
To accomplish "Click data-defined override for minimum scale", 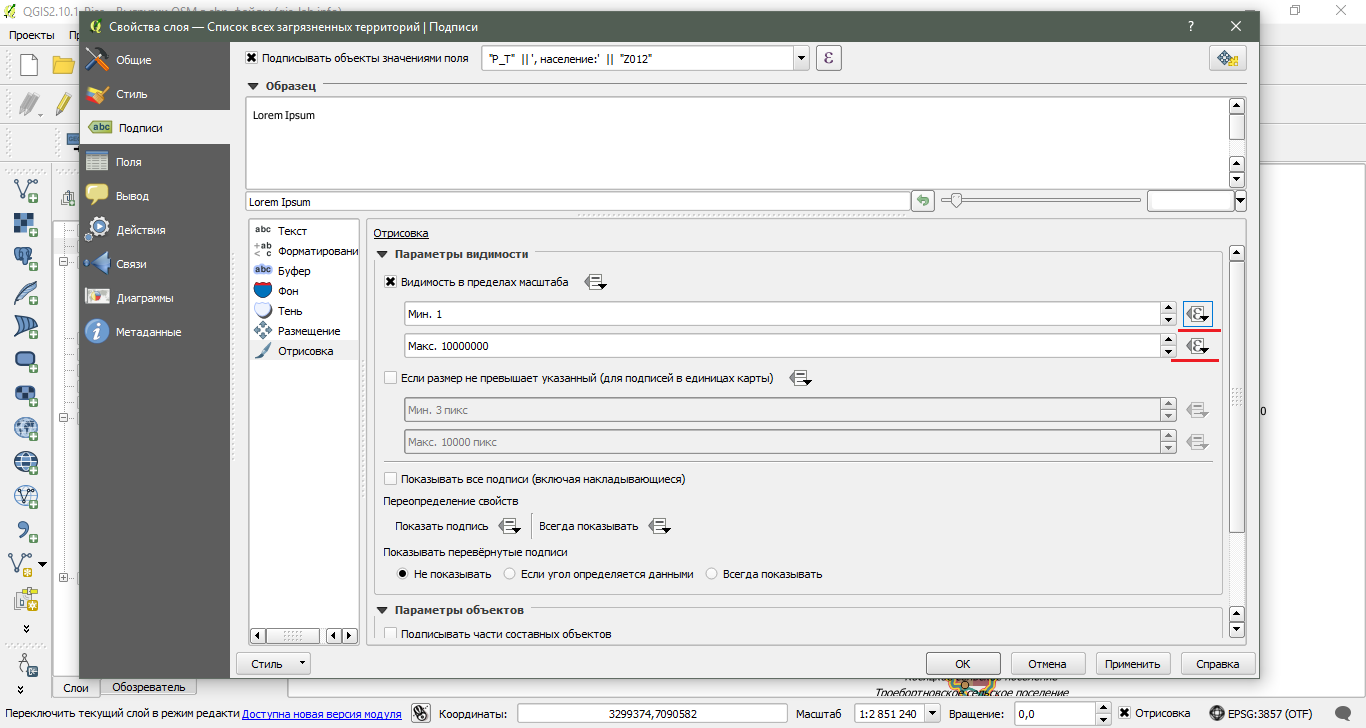I will (x=1197, y=314).
